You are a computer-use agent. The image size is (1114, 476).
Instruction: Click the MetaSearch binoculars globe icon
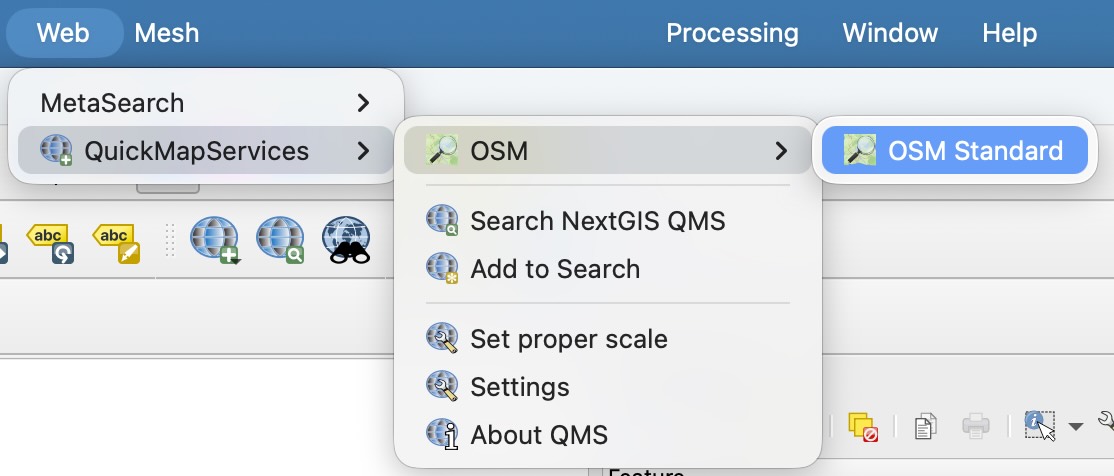click(x=346, y=241)
